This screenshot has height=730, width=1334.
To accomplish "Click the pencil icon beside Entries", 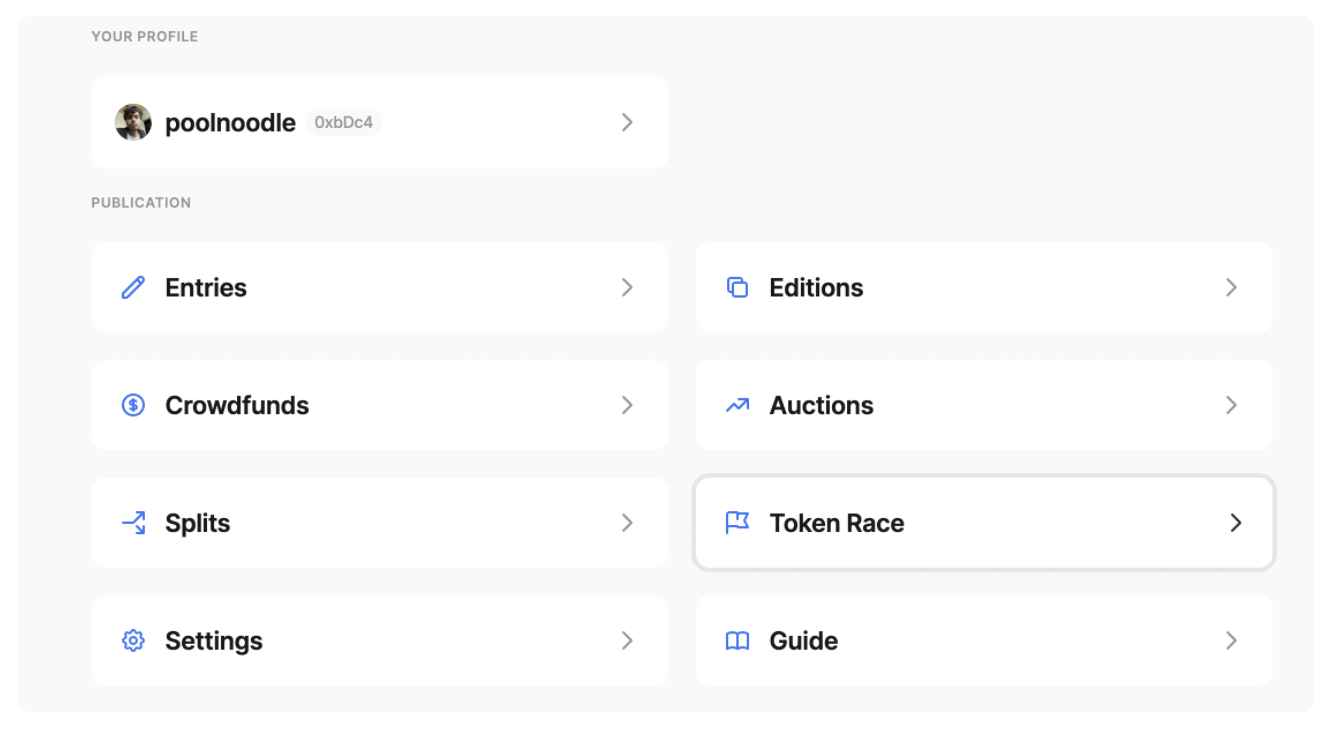I will coord(133,288).
